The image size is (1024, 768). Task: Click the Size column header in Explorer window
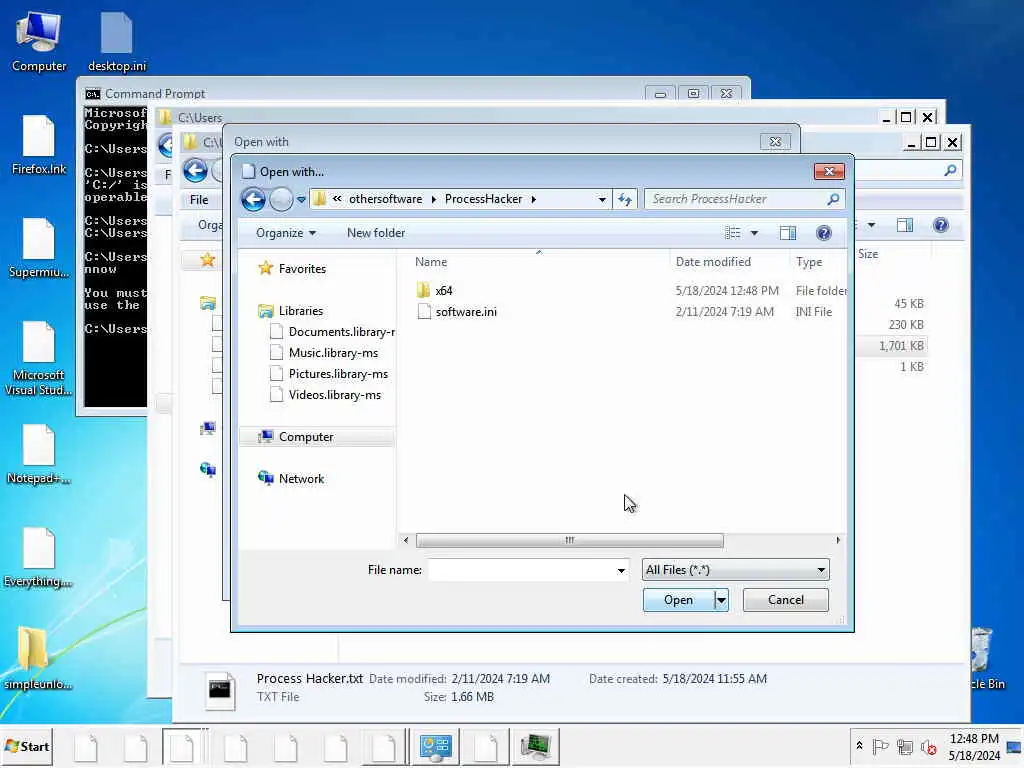tap(868, 254)
